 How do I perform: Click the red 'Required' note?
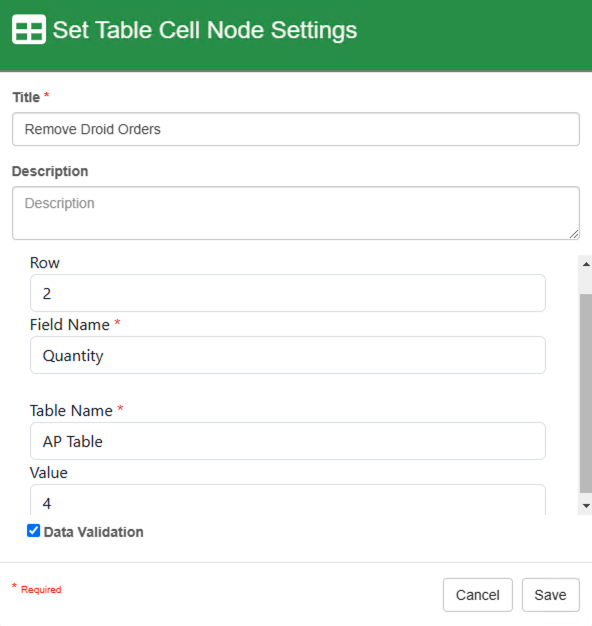point(41,590)
